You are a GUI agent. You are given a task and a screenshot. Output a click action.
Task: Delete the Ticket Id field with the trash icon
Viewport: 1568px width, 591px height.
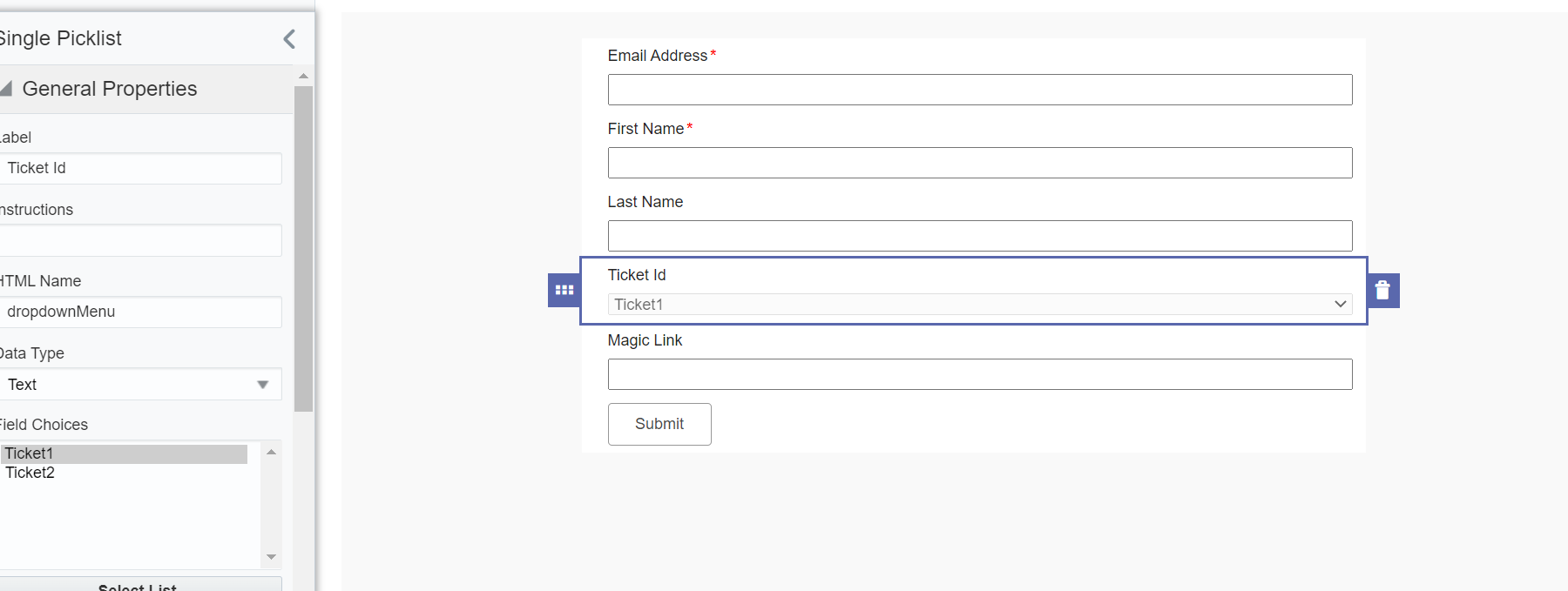tap(1382, 290)
